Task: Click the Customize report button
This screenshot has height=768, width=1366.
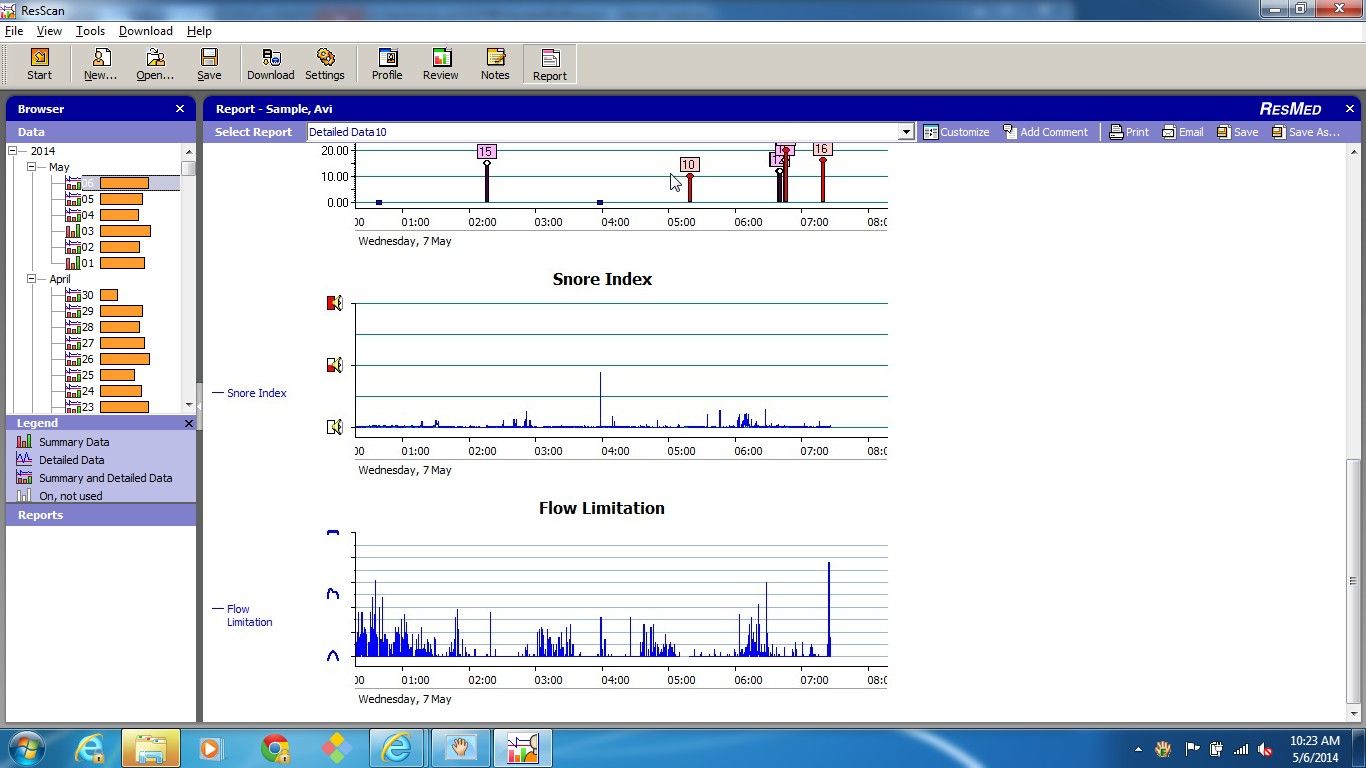Action: pyautogui.click(x=955, y=132)
